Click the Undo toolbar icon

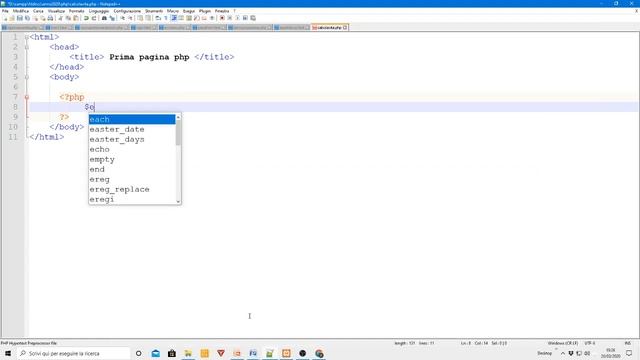[x=86, y=18]
